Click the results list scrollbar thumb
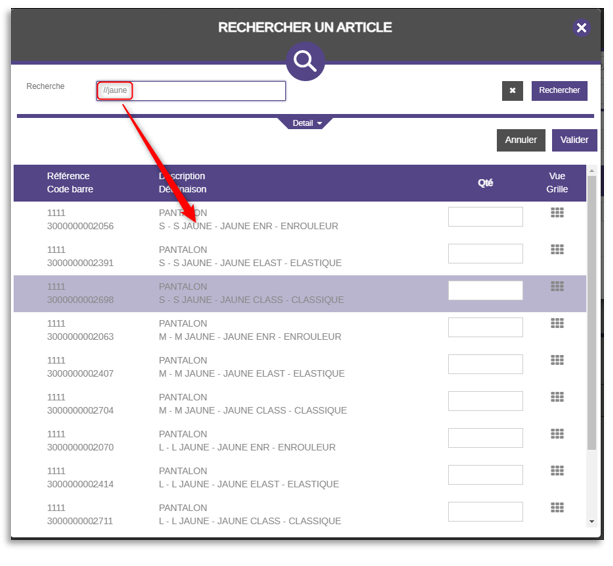Screen dimensions: 613x566 pyautogui.click(x=591, y=313)
